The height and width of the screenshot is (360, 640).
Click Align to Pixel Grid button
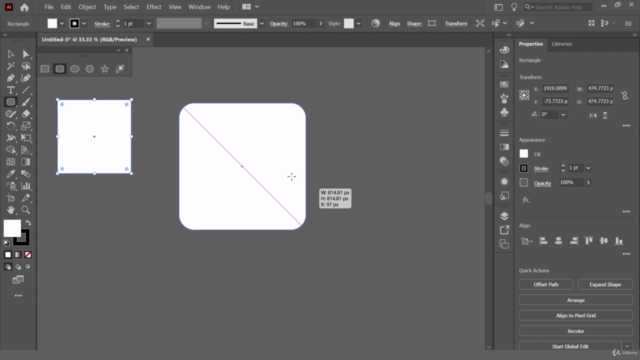point(576,316)
